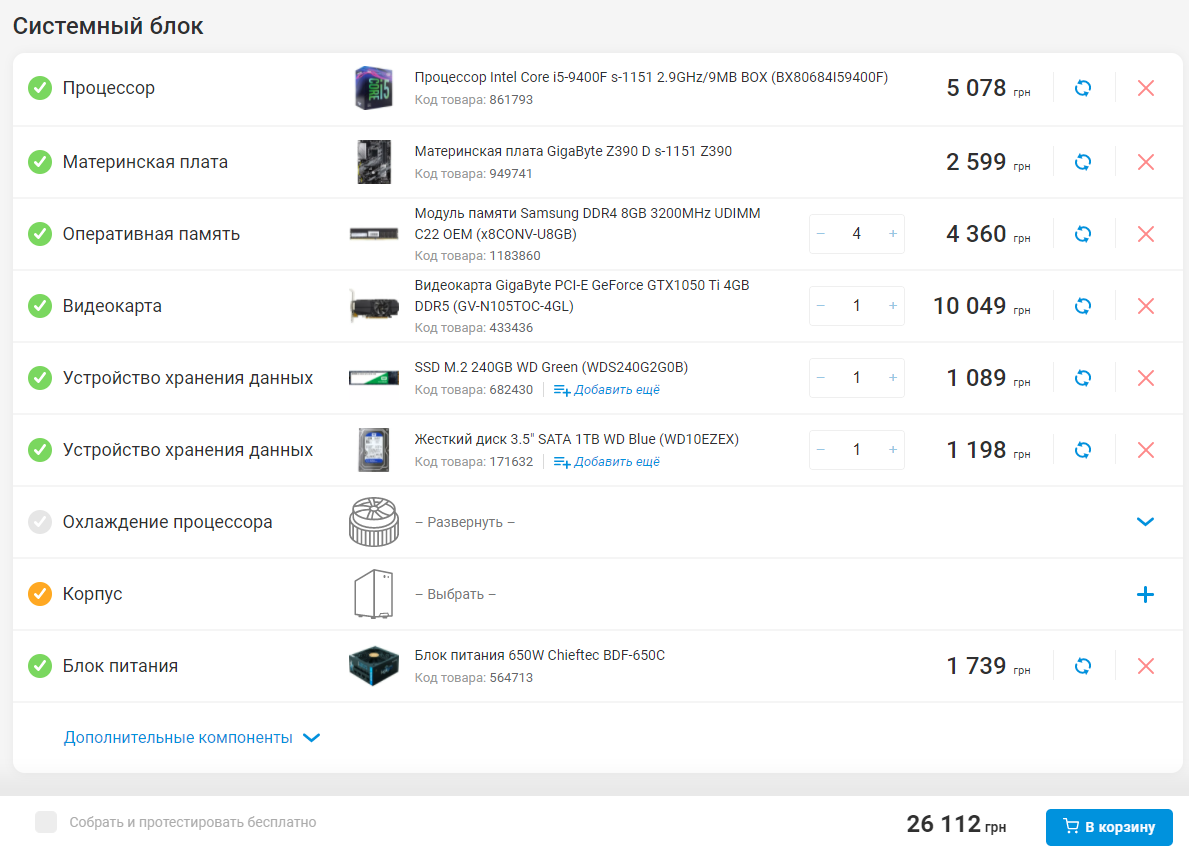The height and width of the screenshot is (851, 1189).
Task: Increase Samsung DDR4 memory quantity
Action: tap(893, 234)
